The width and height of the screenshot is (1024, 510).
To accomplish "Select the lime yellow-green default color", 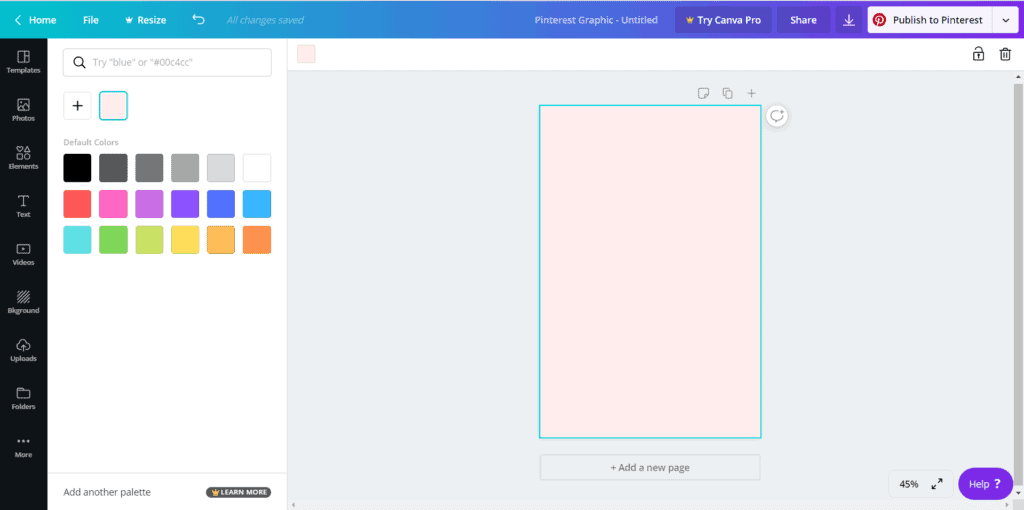I will click(x=149, y=240).
